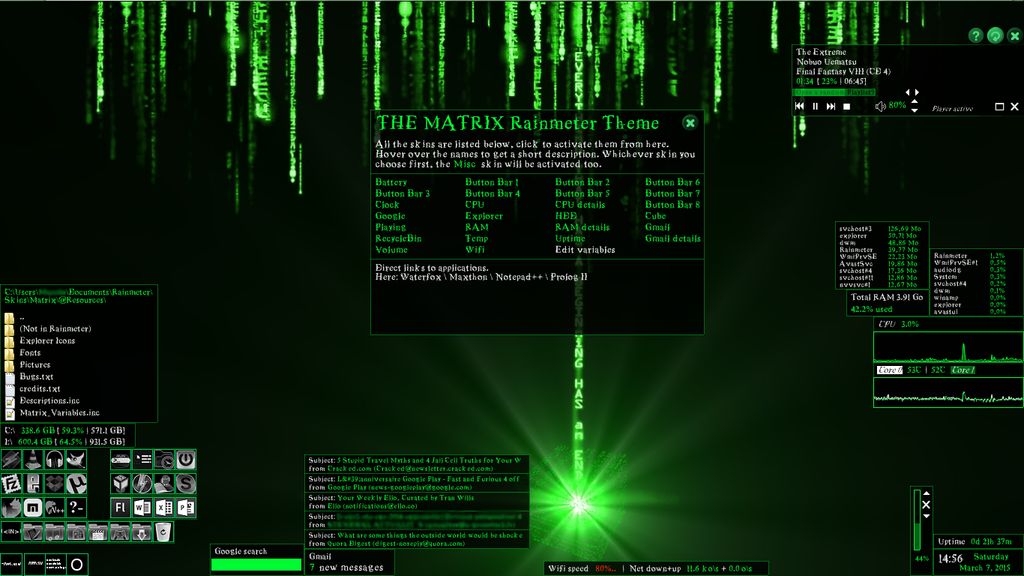Viewport: 1024px width, 576px height.
Task: Open Maxthon browser icon
Action: click(x=33, y=507)
